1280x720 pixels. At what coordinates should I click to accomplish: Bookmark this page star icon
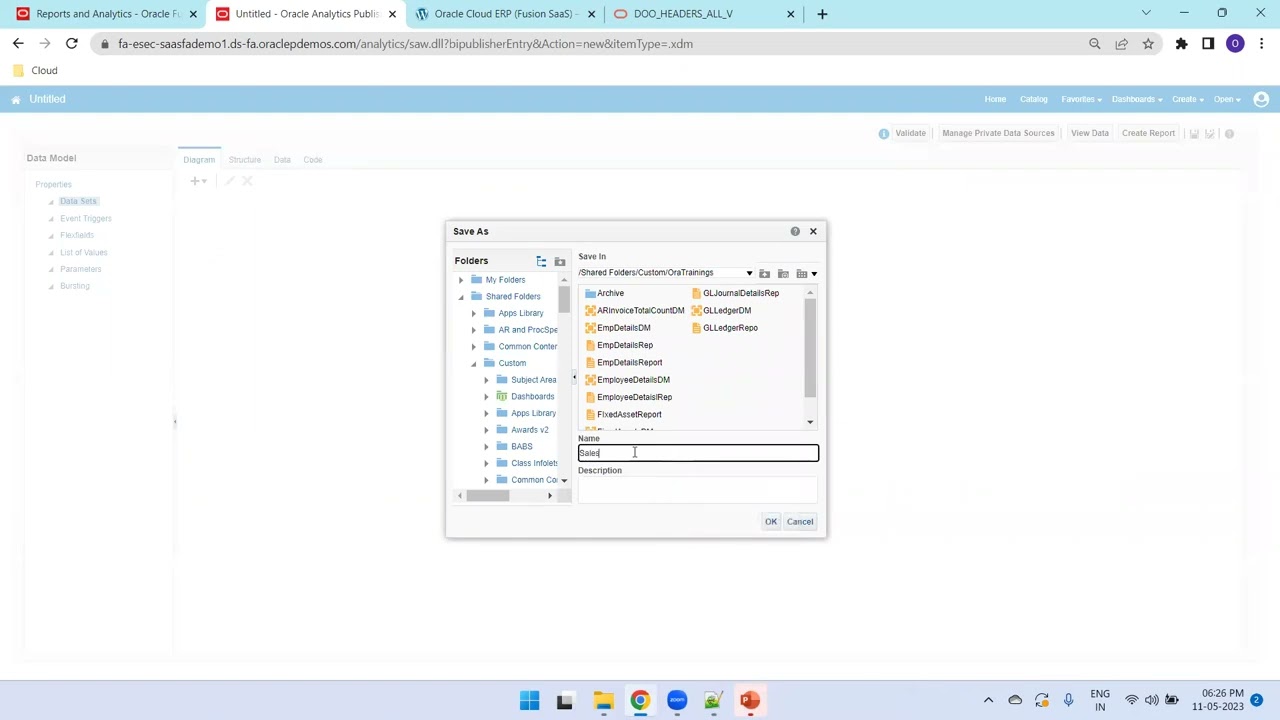(x=1148, y=44)
